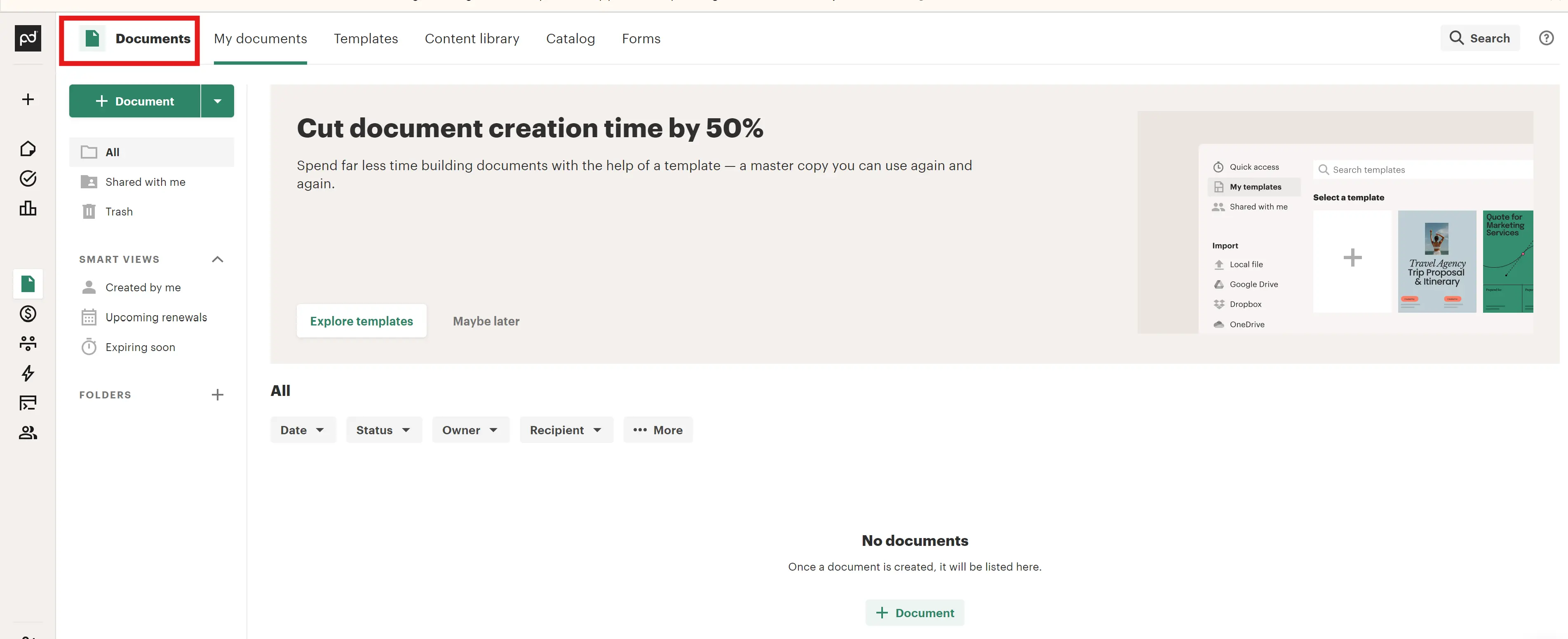Open the dollar sign payments icon
This screenshot has width=1568, height=639.
point(28,314)
